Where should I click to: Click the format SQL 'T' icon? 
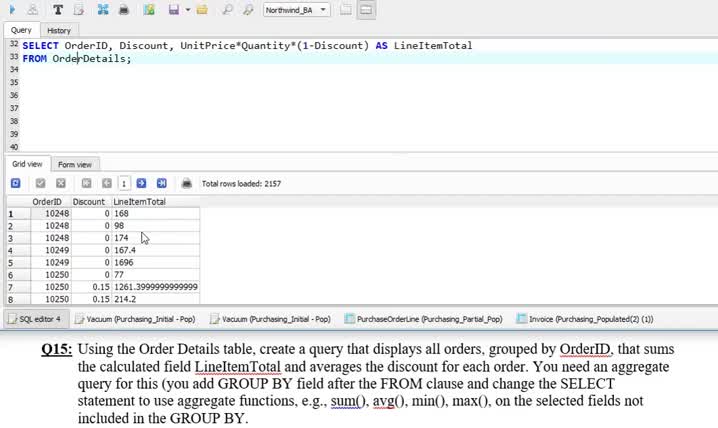pos(58,10)
